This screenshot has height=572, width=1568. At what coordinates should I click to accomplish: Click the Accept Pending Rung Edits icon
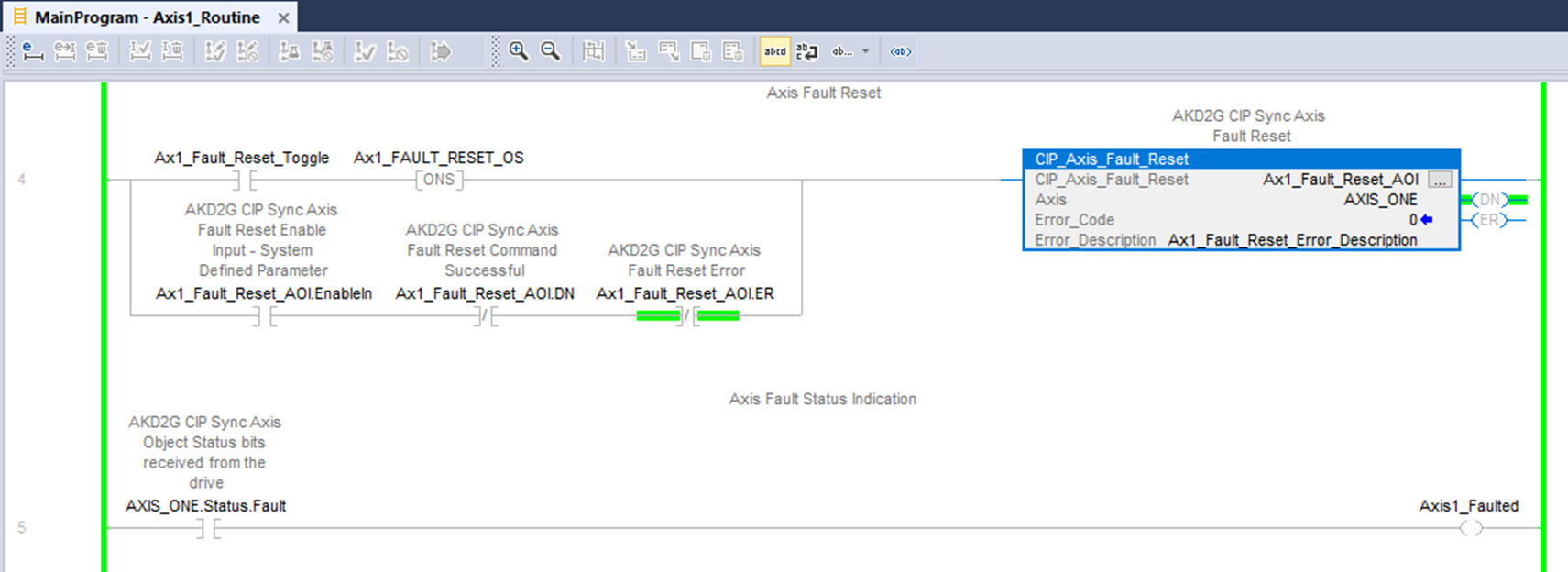(x=65, y=51)
